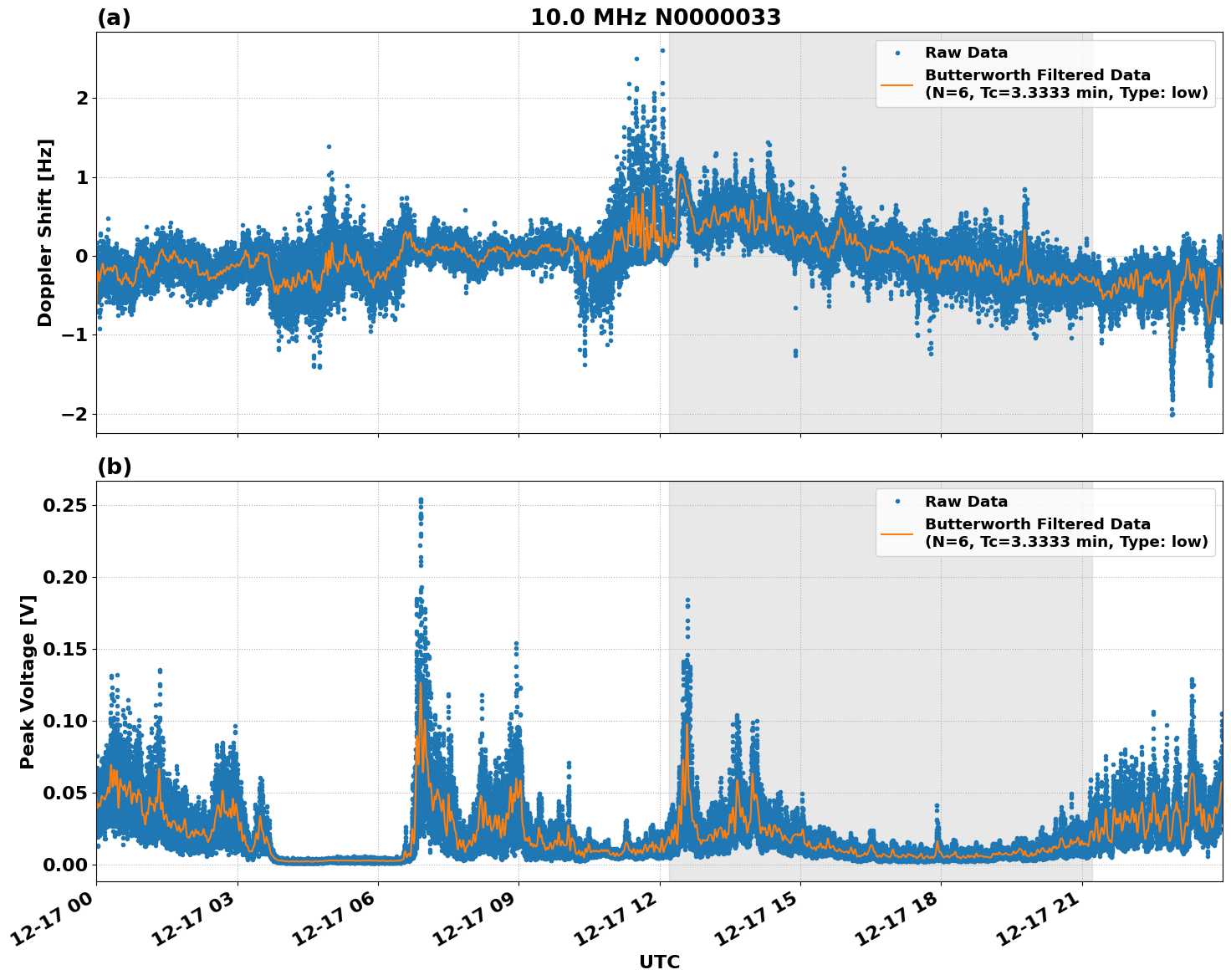This screenshot has width=1231, height=980.
Task: Click the panel label (b)
Action: pyautogui.click(x=115, y=466)
